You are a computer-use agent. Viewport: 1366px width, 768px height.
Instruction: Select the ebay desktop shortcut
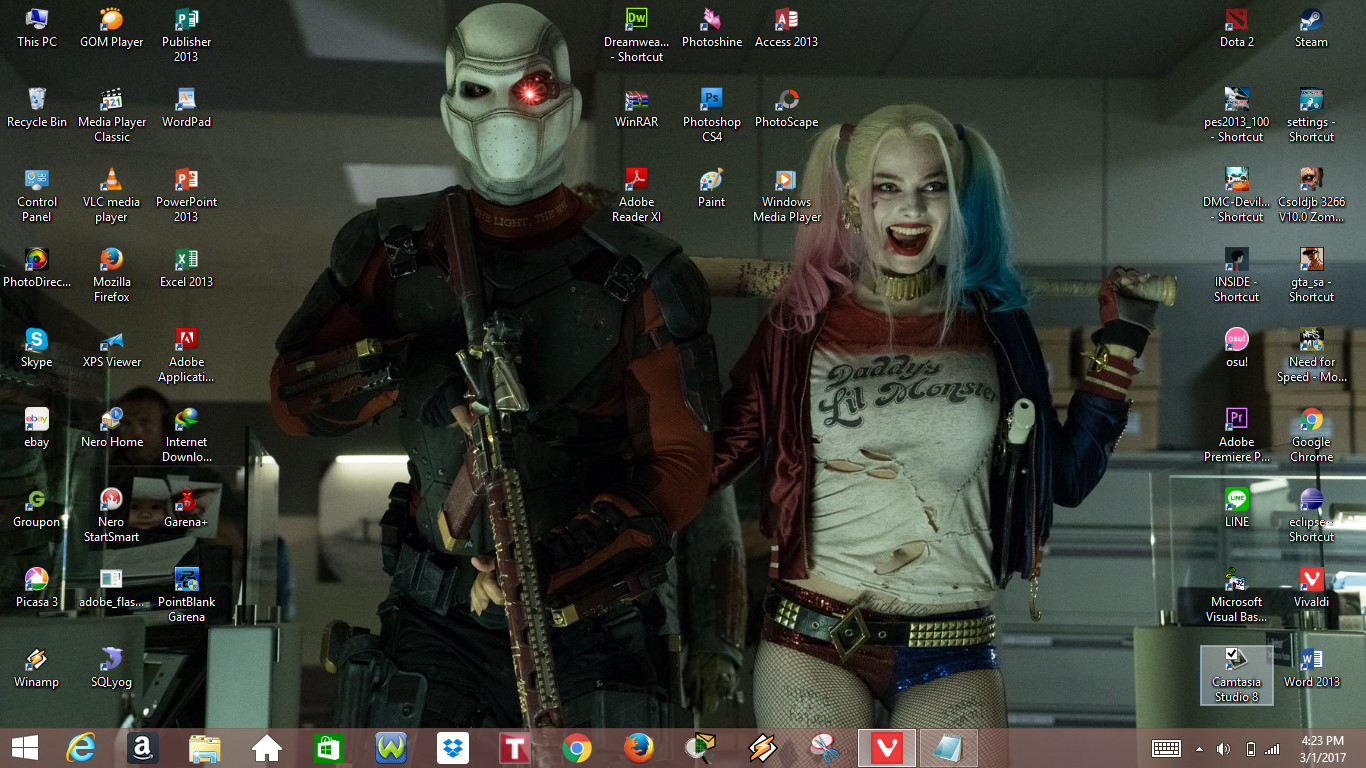click(x=37, y=428)
